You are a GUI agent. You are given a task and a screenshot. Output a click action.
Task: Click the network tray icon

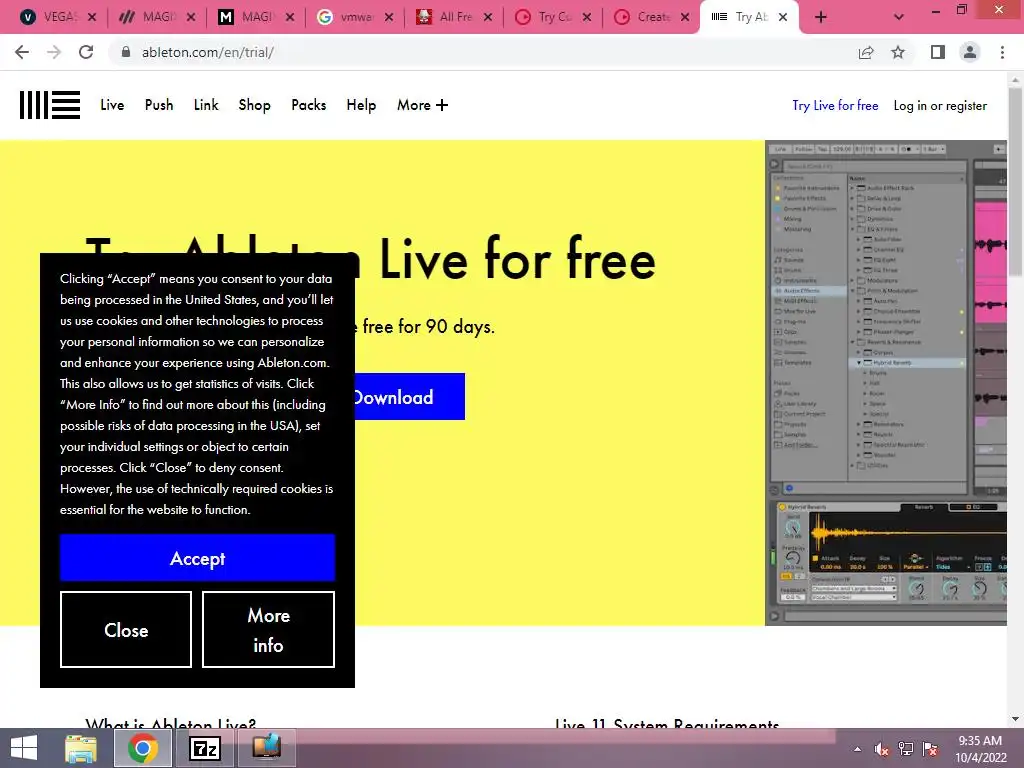click(906, 749)
